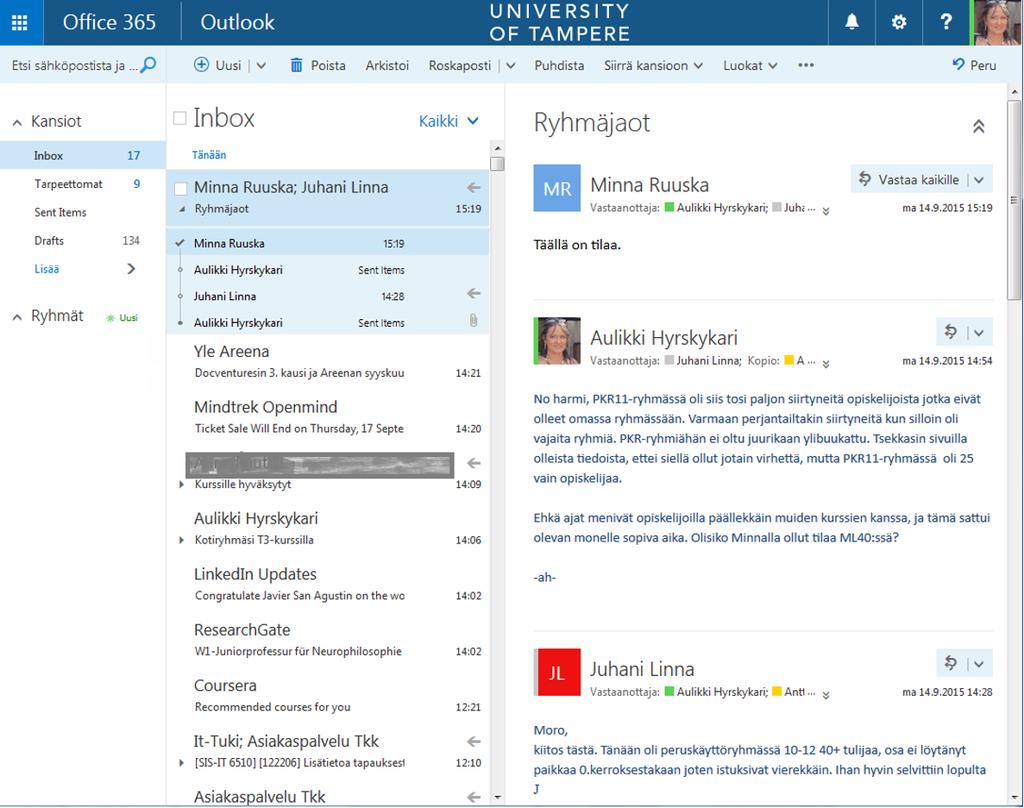Image resolution: width=1024 pixels, height=808 pixels.
Task: Click Puhdista in the toolbar
Action: pos(559,65)
